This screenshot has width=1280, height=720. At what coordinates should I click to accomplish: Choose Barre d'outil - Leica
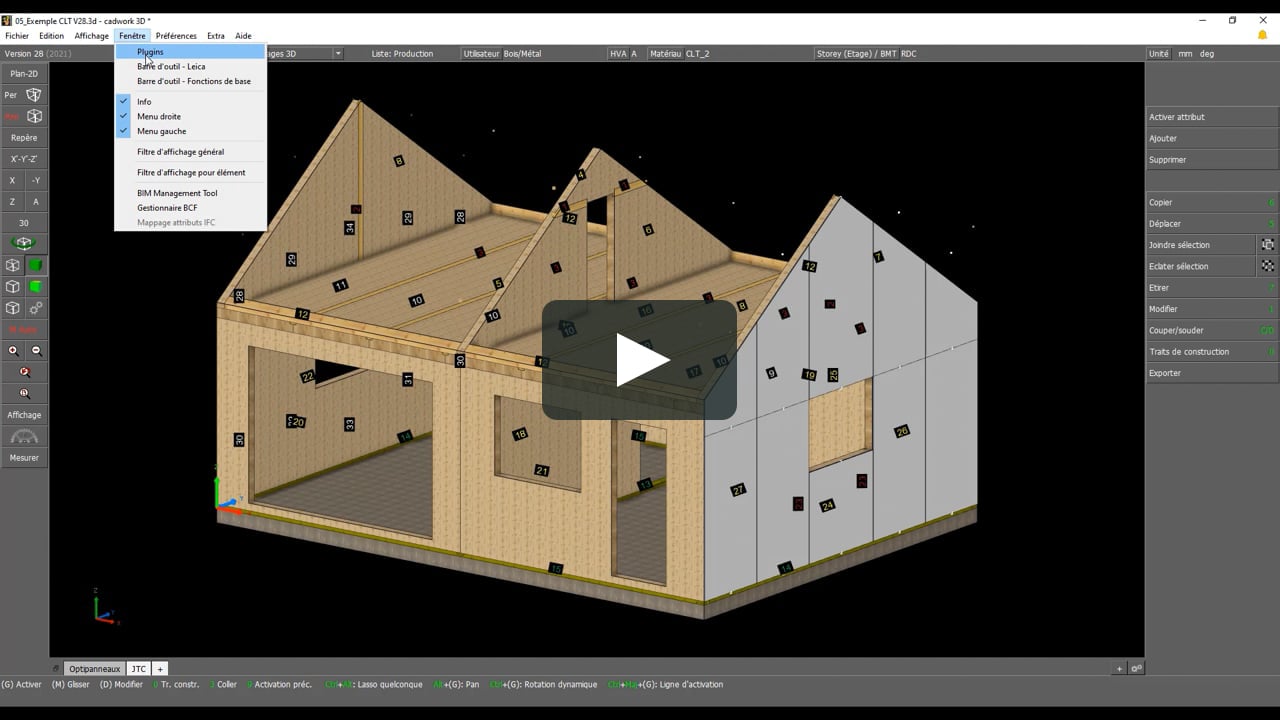pos(191,67)
